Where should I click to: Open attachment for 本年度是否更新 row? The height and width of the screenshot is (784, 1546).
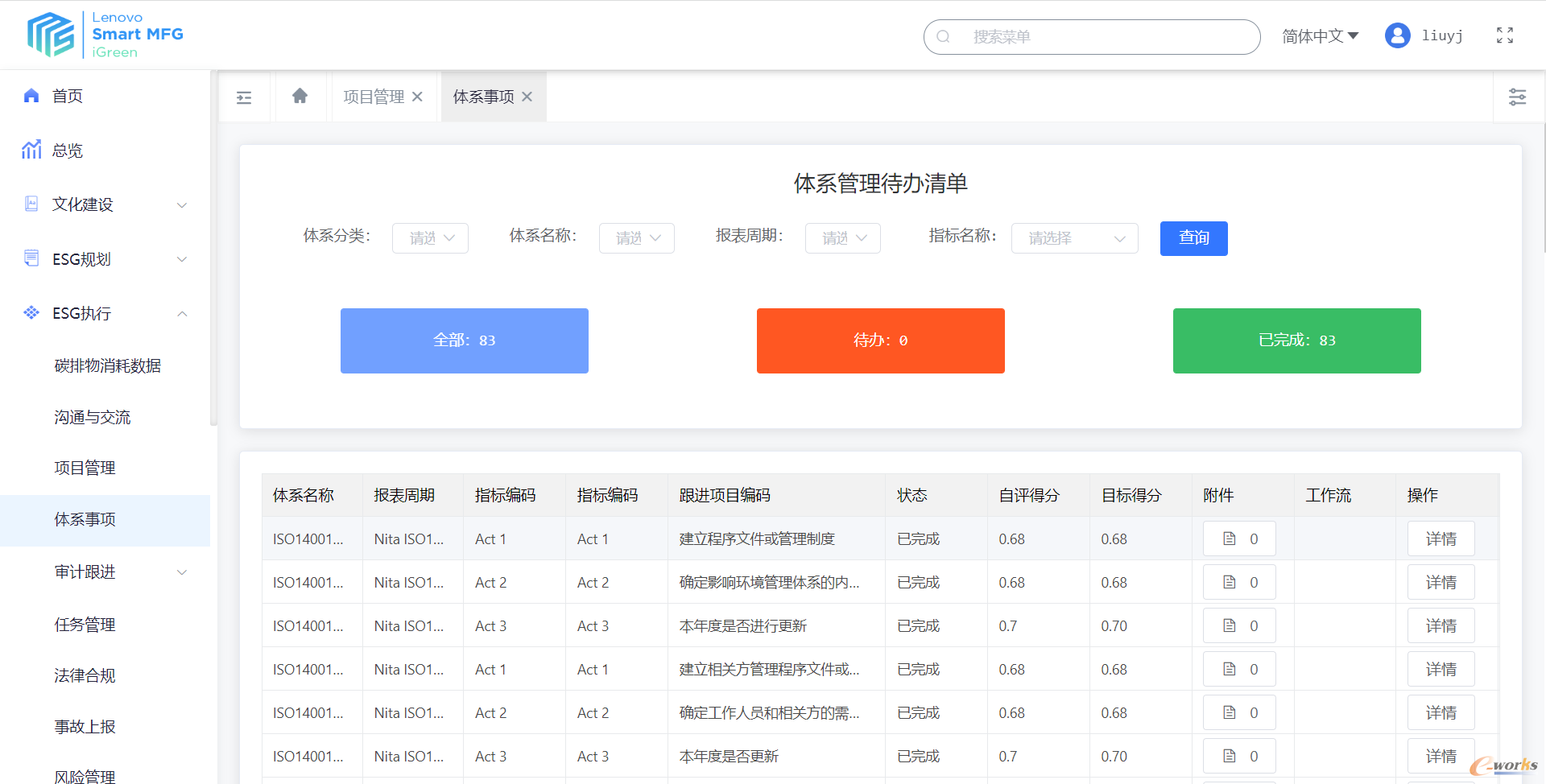pyautogui.click(x=1239, y=756)
